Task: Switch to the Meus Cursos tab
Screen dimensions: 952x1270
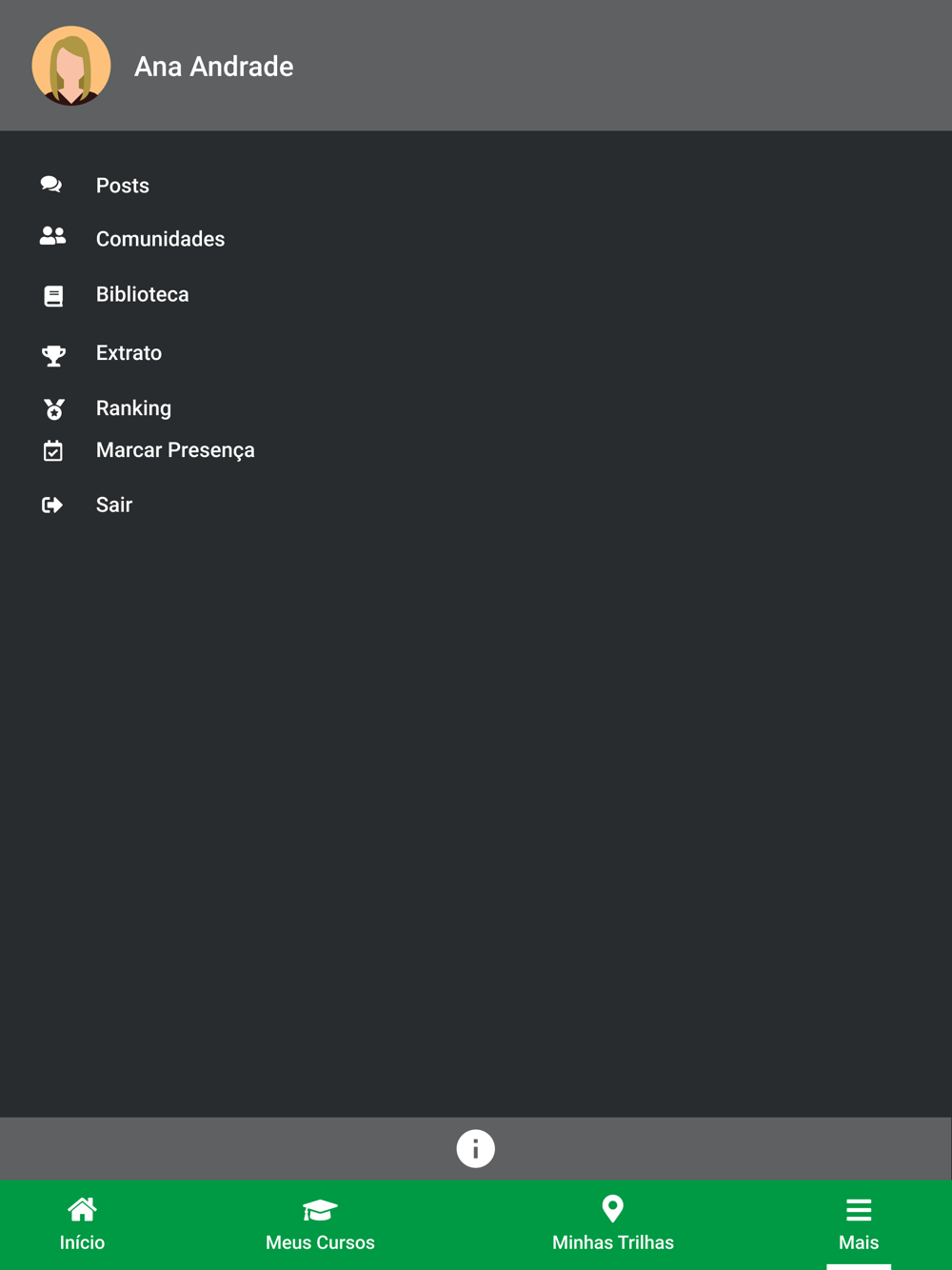Action: (320, 1224)
